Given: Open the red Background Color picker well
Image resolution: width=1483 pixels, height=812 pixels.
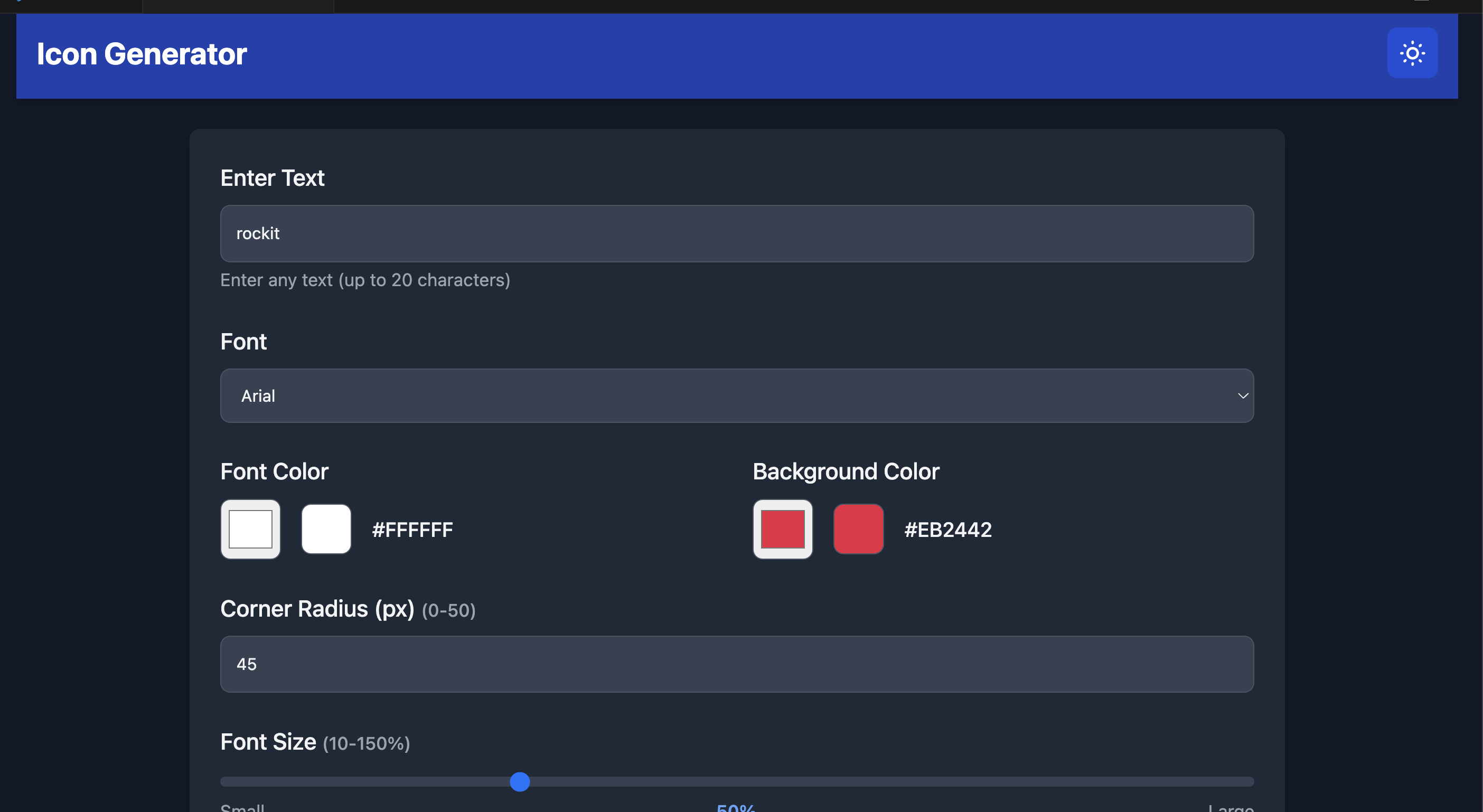Looking at the screenshot, I should pyautogui.click(x=782, y=529).
